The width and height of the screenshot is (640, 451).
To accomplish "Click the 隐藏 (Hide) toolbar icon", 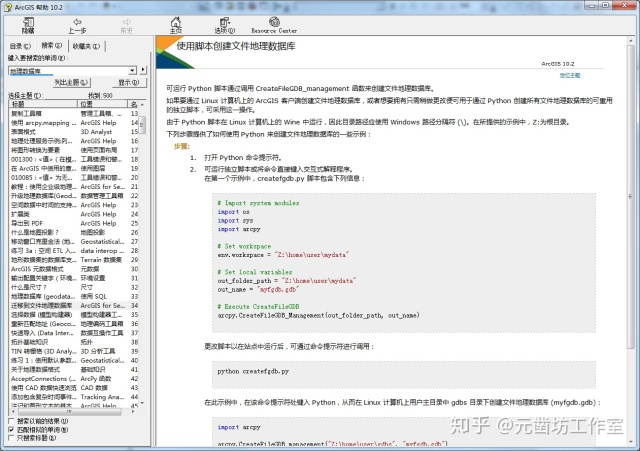I will [28, 26].
